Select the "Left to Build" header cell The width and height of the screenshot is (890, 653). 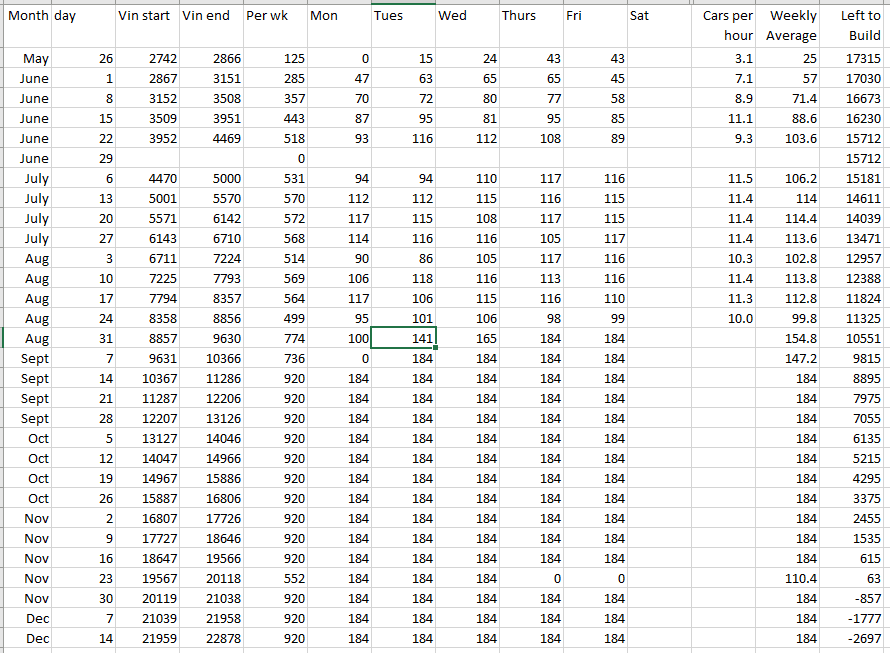tap(855, 26)
